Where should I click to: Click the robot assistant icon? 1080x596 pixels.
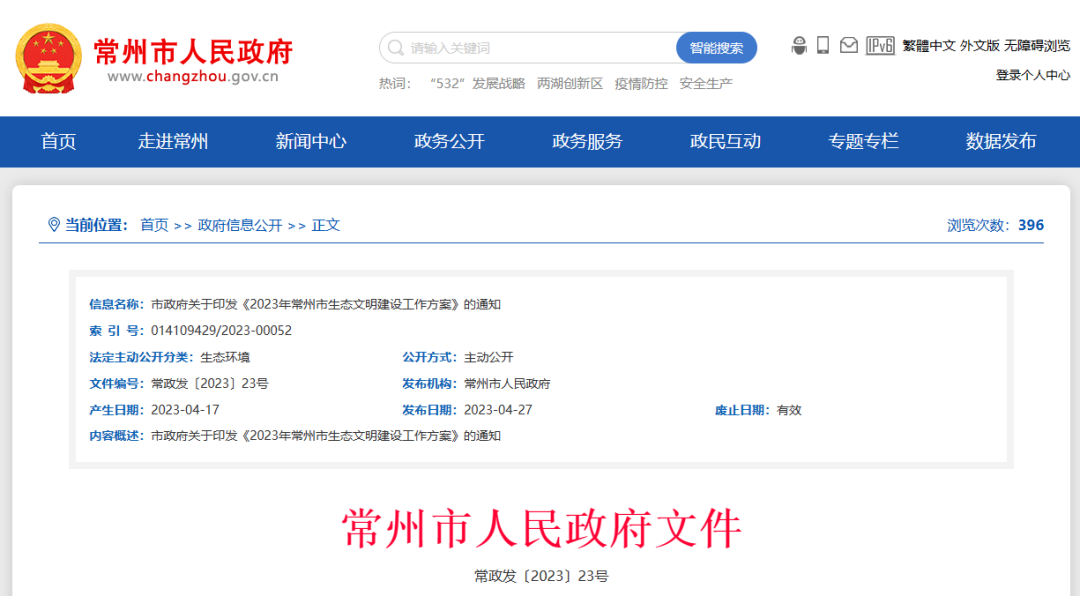coord(799,45)
